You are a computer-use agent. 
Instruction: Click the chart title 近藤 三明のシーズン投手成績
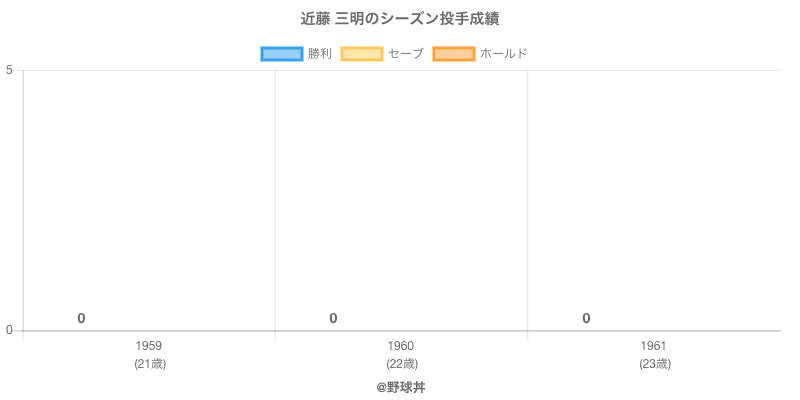[400, 19]
